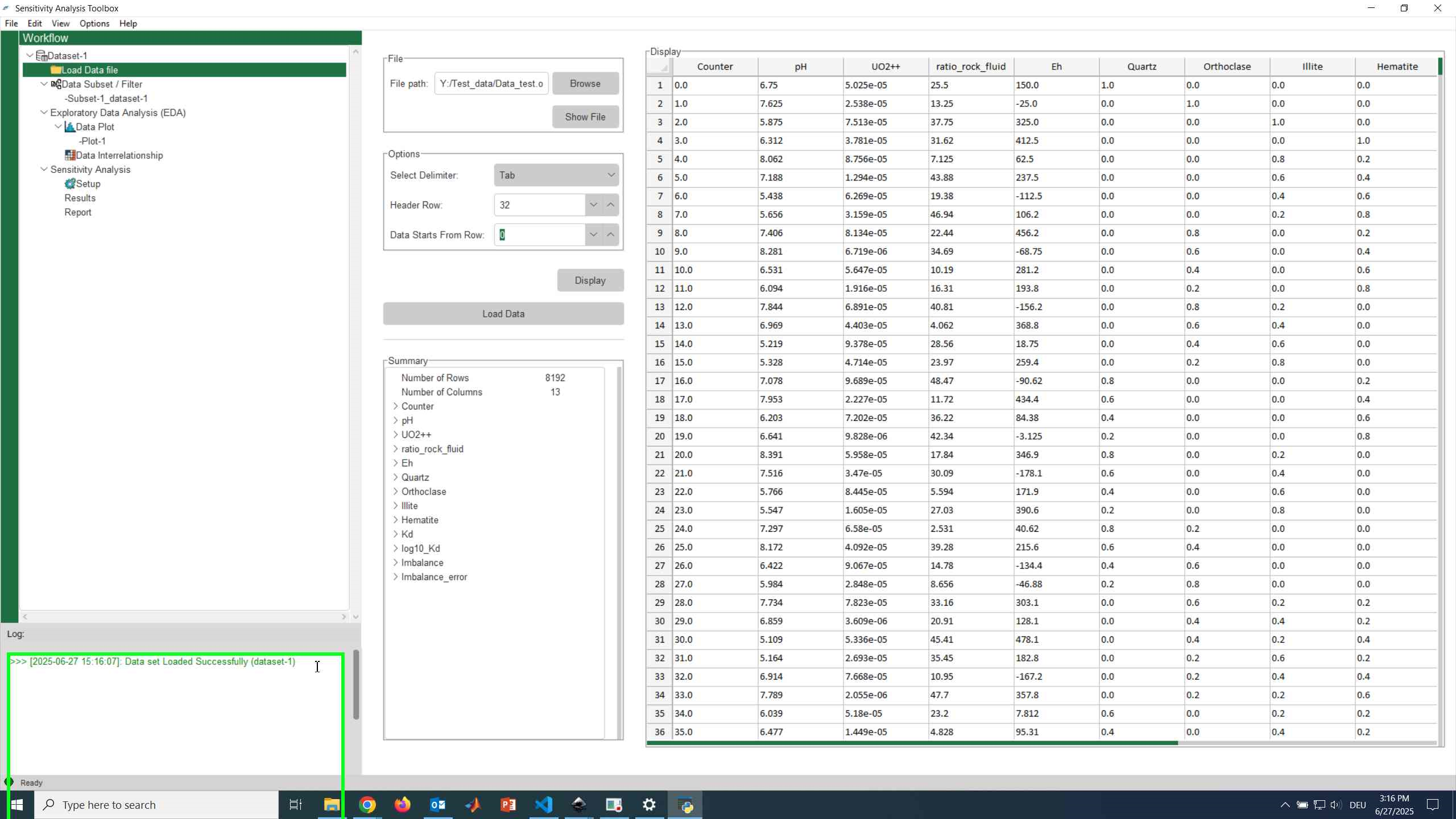Expand the log10_Kd summary entry
This screenshot has height=819, width=1456.
pyautogui.click(x=396, y=548)
